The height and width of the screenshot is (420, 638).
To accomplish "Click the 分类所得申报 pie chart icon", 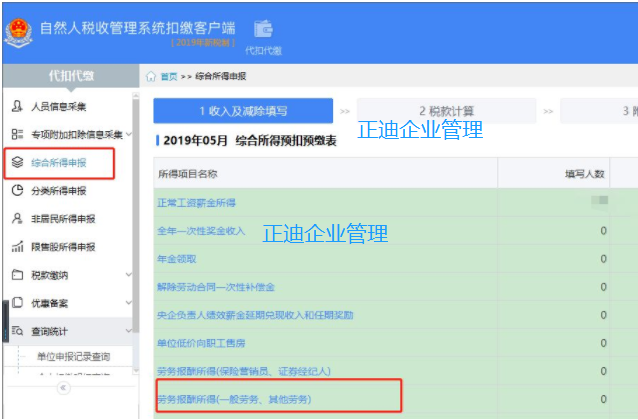I will tap(17, 190).
